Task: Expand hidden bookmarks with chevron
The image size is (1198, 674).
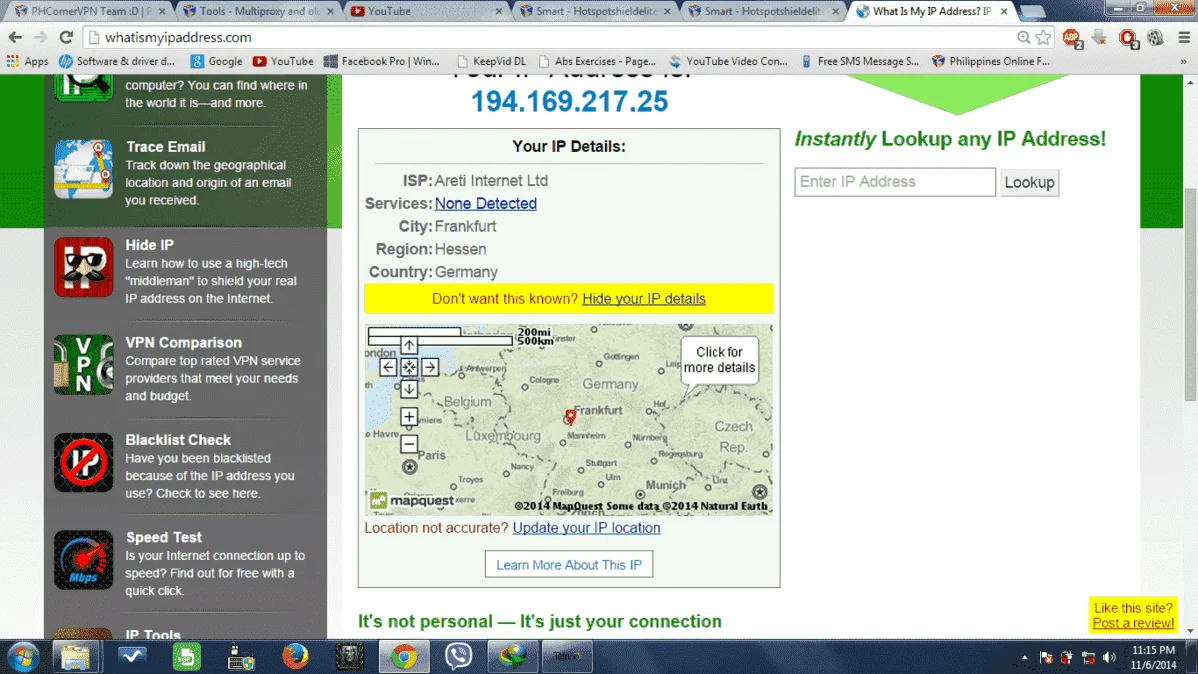Action: click(x=1183, y=61)
